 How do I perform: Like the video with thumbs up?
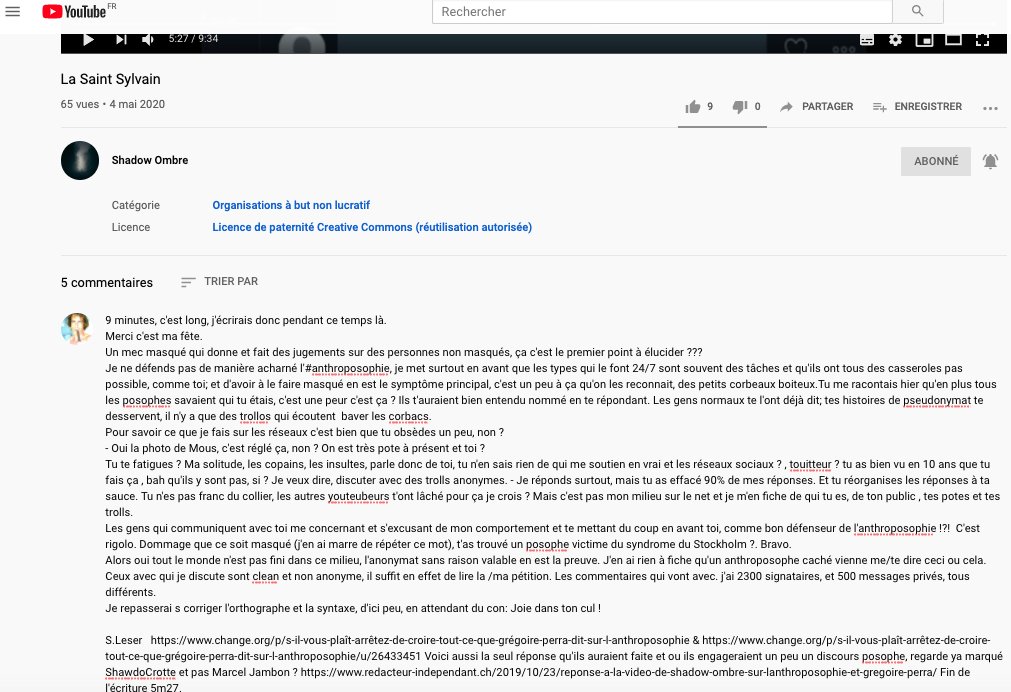[699, 106]
